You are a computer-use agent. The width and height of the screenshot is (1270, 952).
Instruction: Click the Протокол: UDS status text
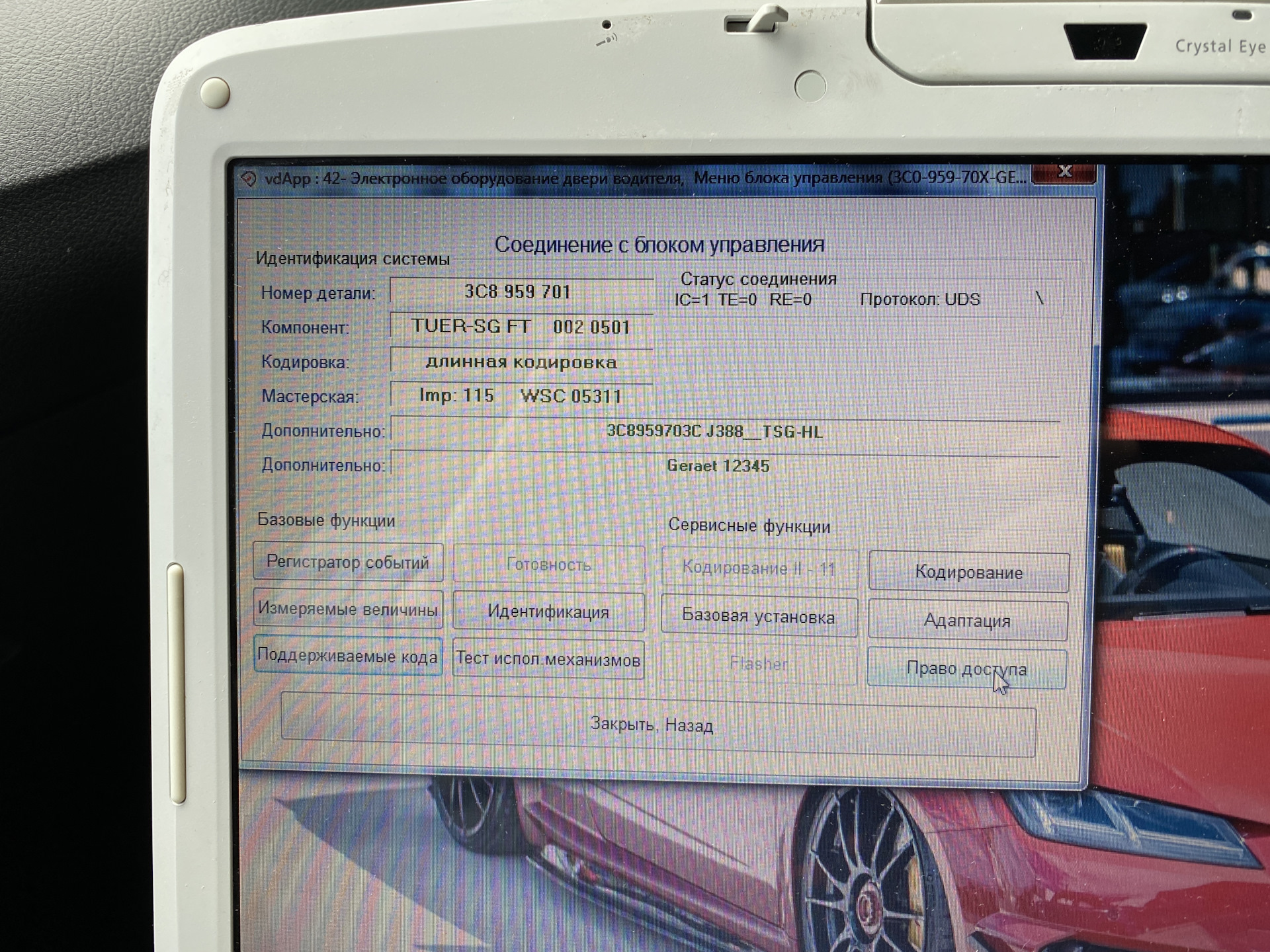pos(920,299)
